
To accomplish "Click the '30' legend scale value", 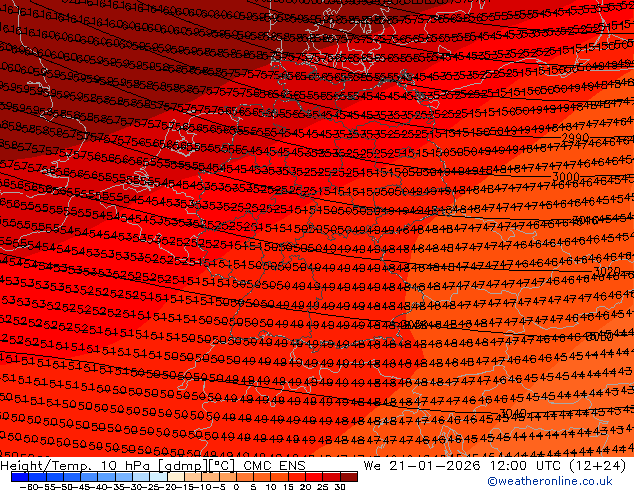I will [340, 487].
